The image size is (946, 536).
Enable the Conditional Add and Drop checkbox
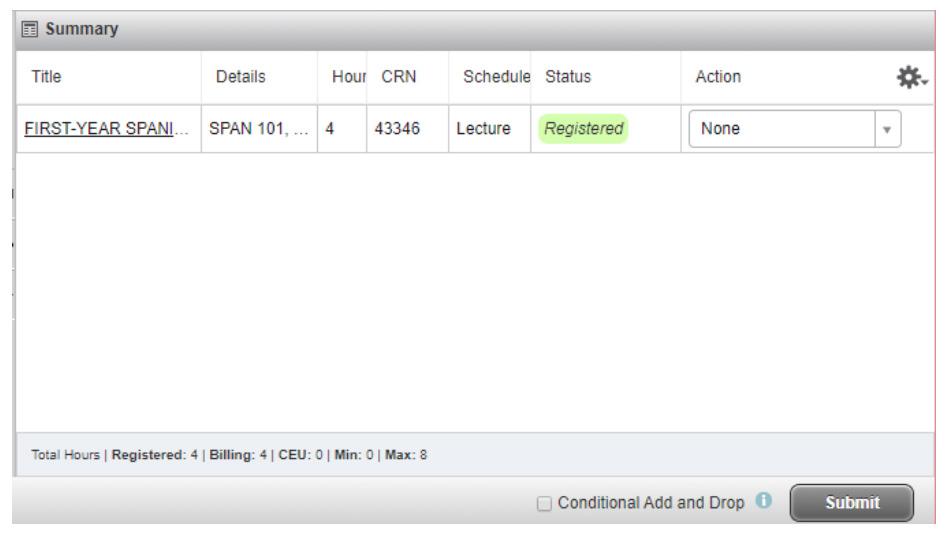click(544, 503)
